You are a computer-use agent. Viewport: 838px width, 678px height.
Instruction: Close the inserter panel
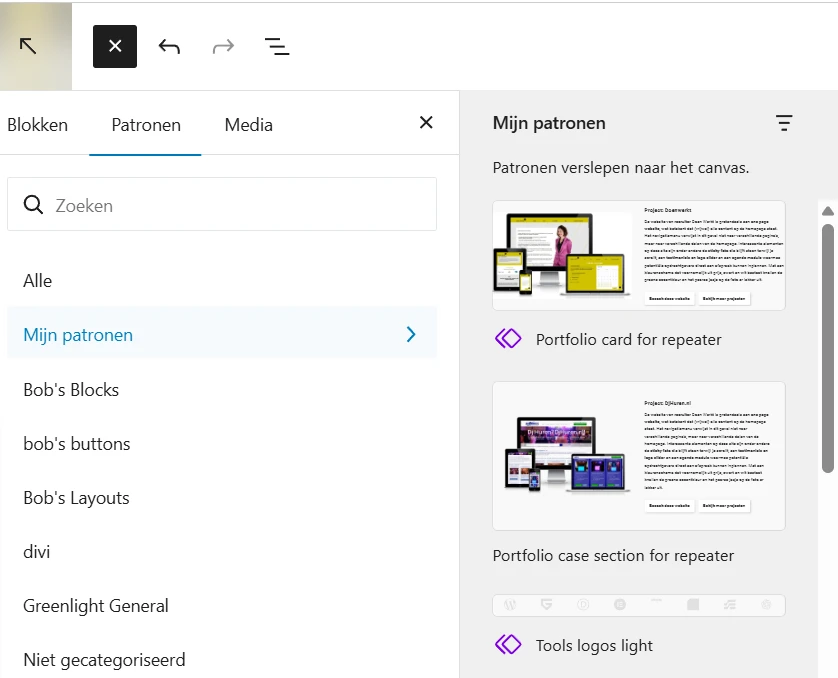426,123
